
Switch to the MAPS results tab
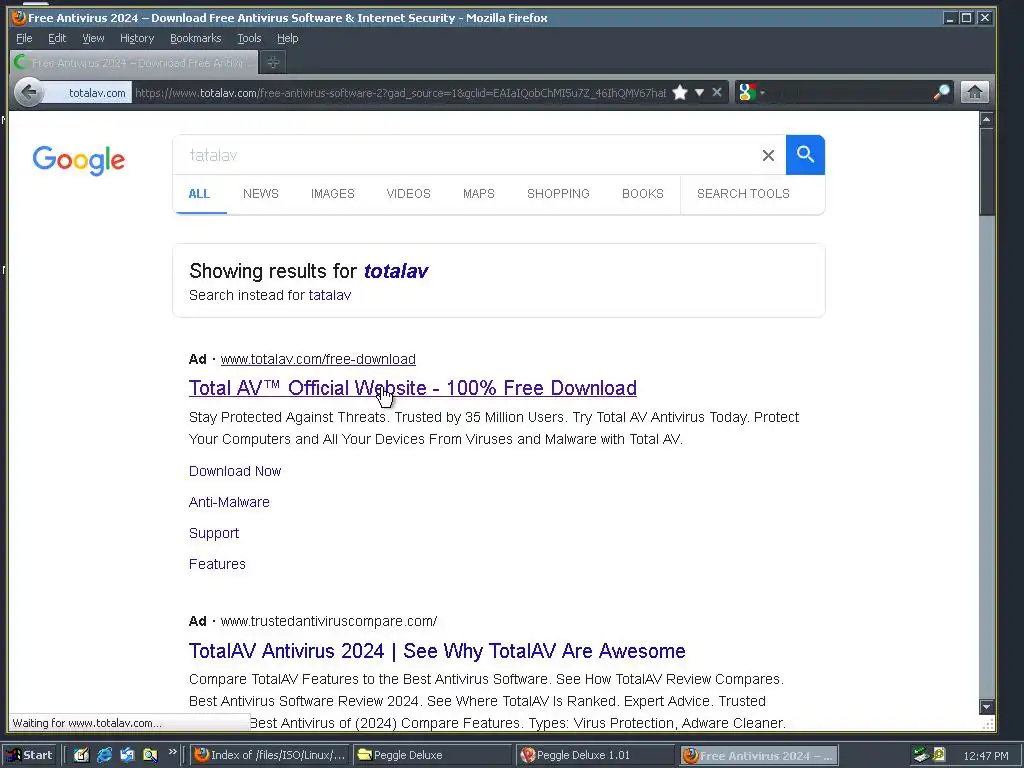[x=479, y=194]
